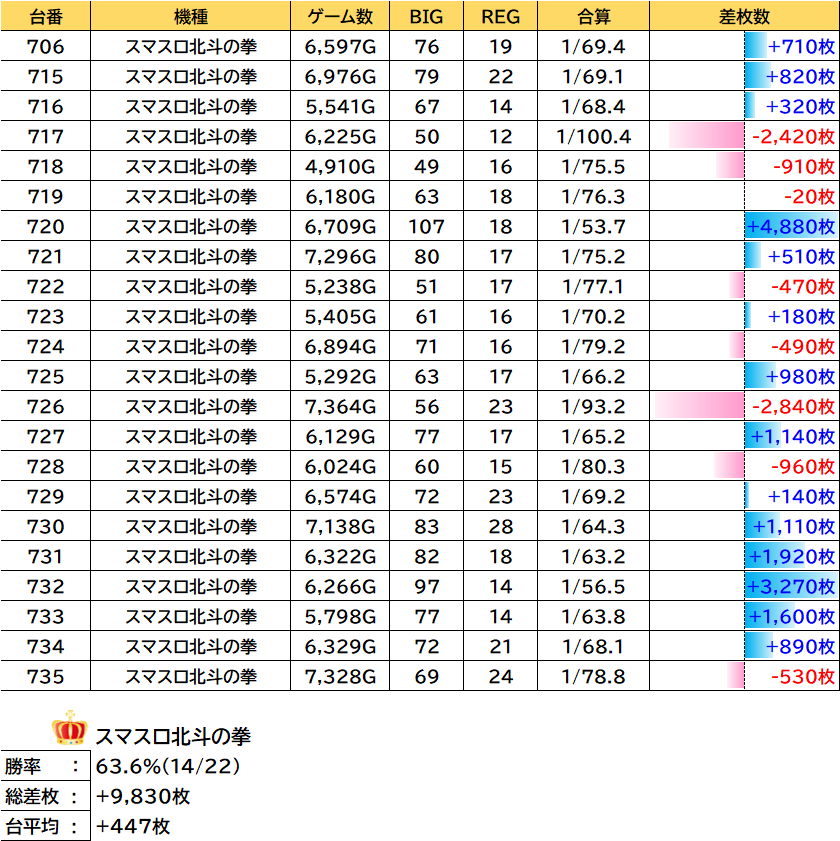The image size is (840, 841).
Task: Click the 1/56.5 combined rate cell
Action: pos(593,586)
